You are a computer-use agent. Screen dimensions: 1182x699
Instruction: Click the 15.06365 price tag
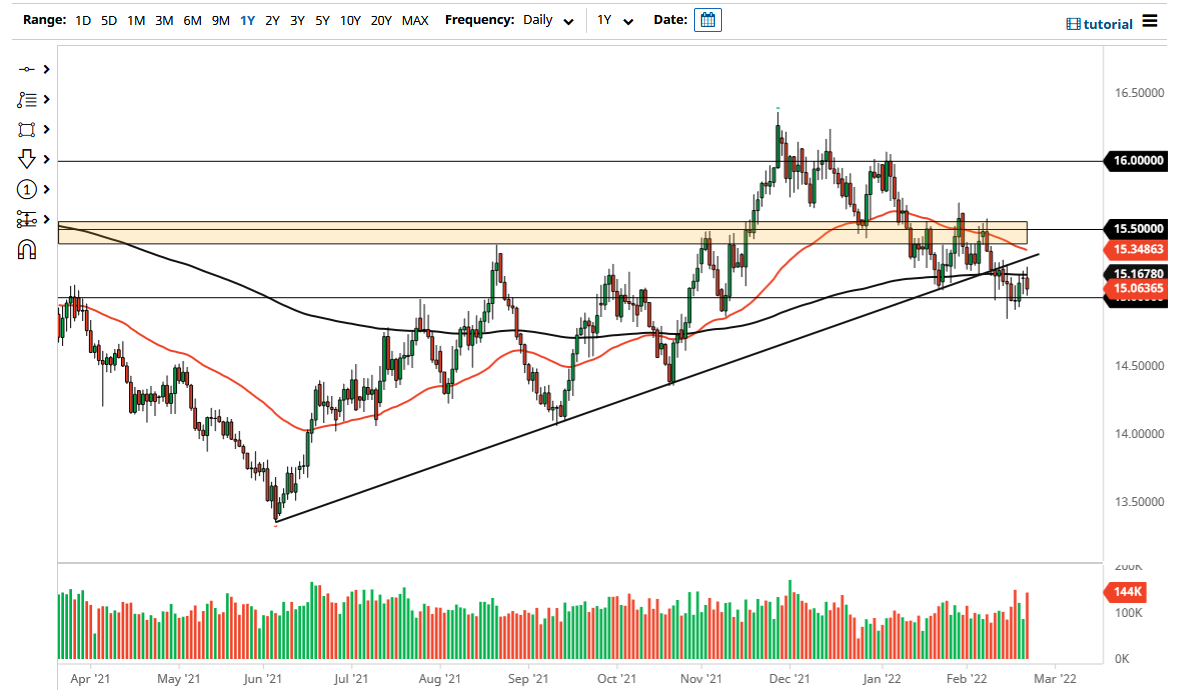tap(1138, 289)
